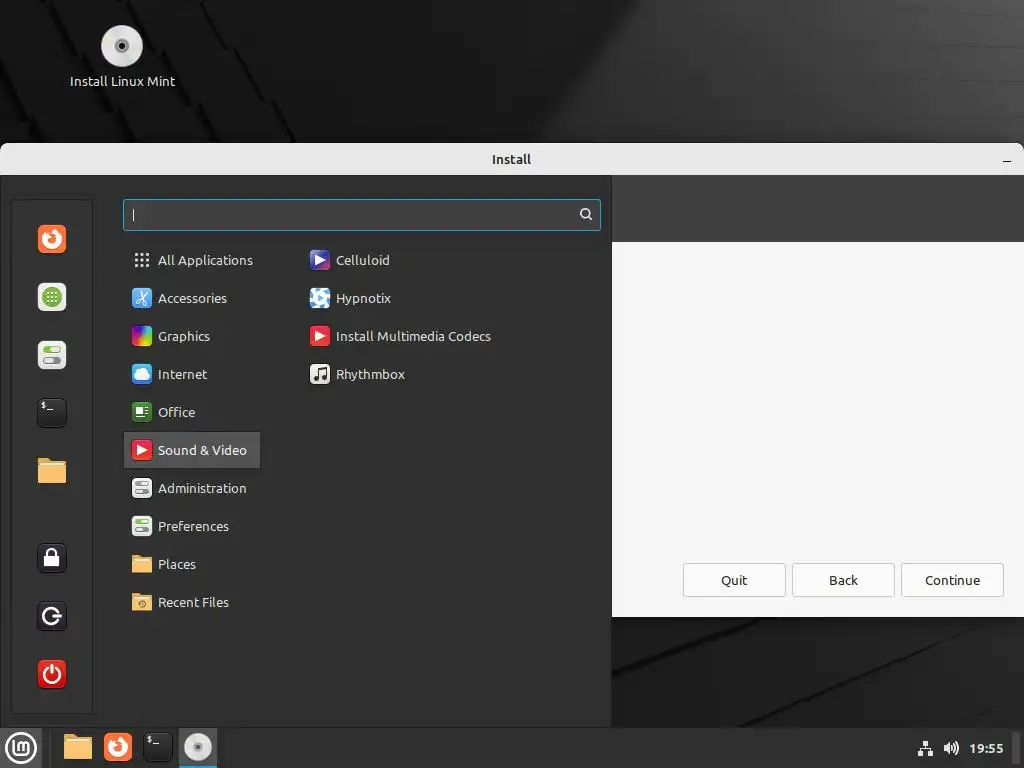Switch to installer disc icon in taskbar
Image resolution: width=1024 pixels, height=768 pixels.
pyautogui.click(x=198, y=747)
